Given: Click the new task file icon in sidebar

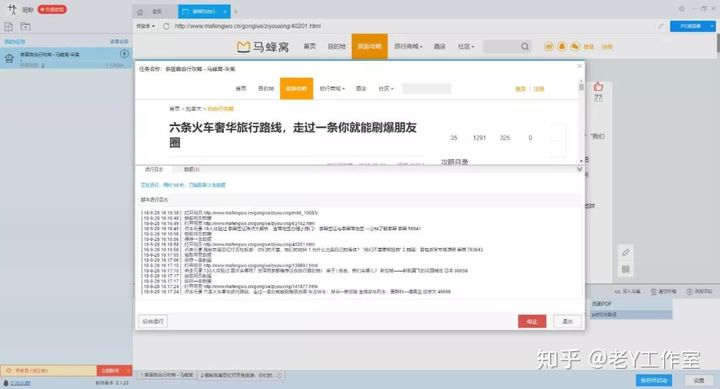Looking at the screenshot, I should point(9,27).
